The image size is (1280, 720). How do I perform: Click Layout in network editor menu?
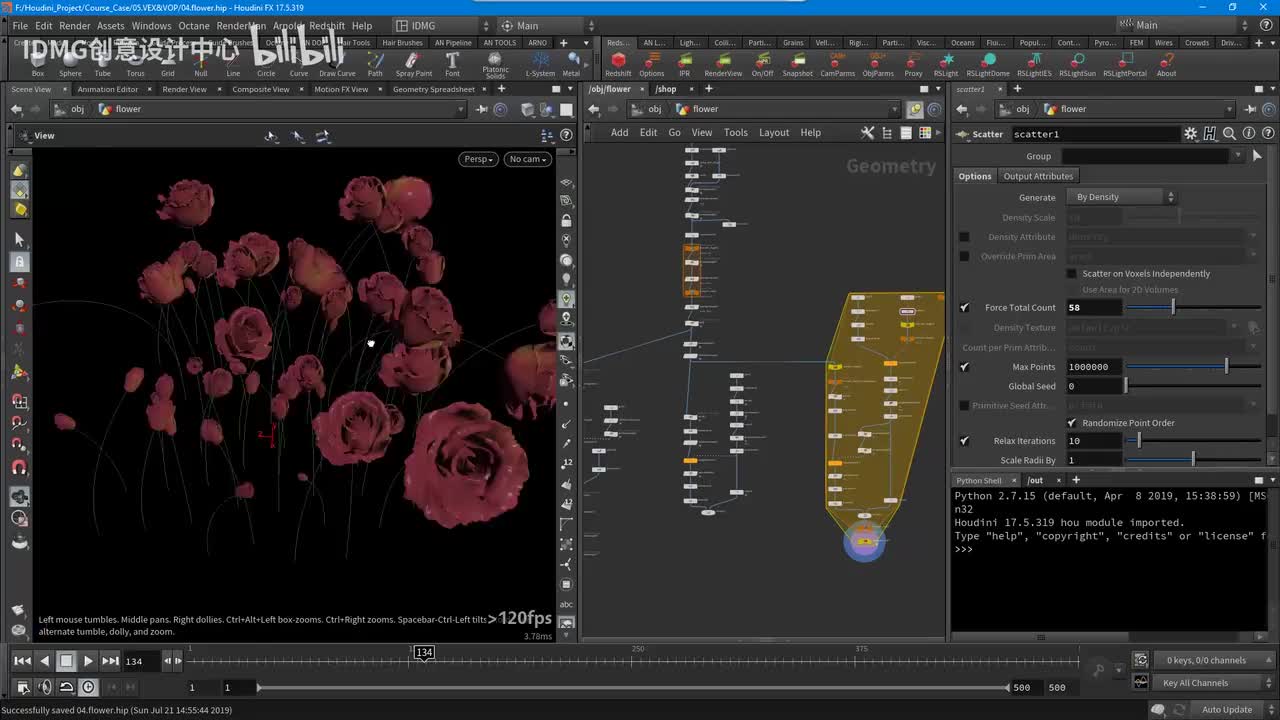(x=774, y=133)
